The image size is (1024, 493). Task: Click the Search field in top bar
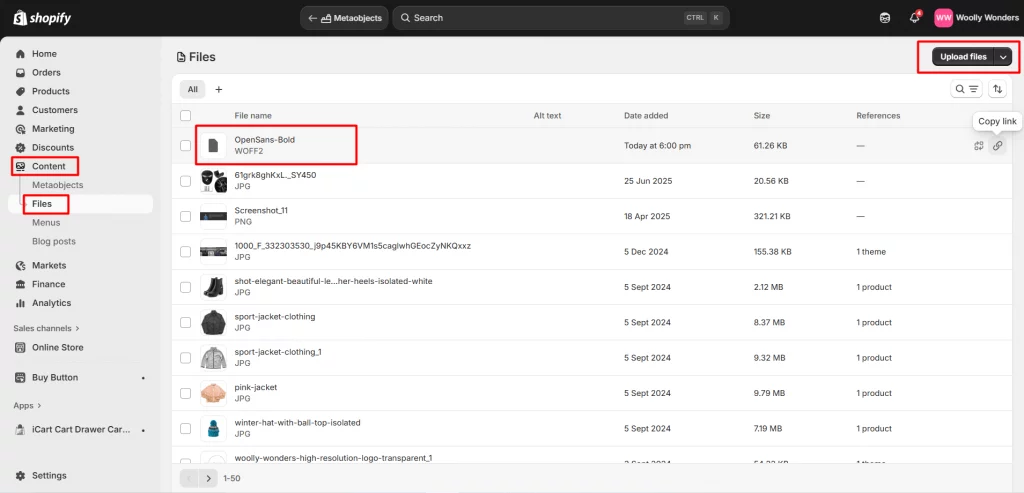click(x=561, y=18)
